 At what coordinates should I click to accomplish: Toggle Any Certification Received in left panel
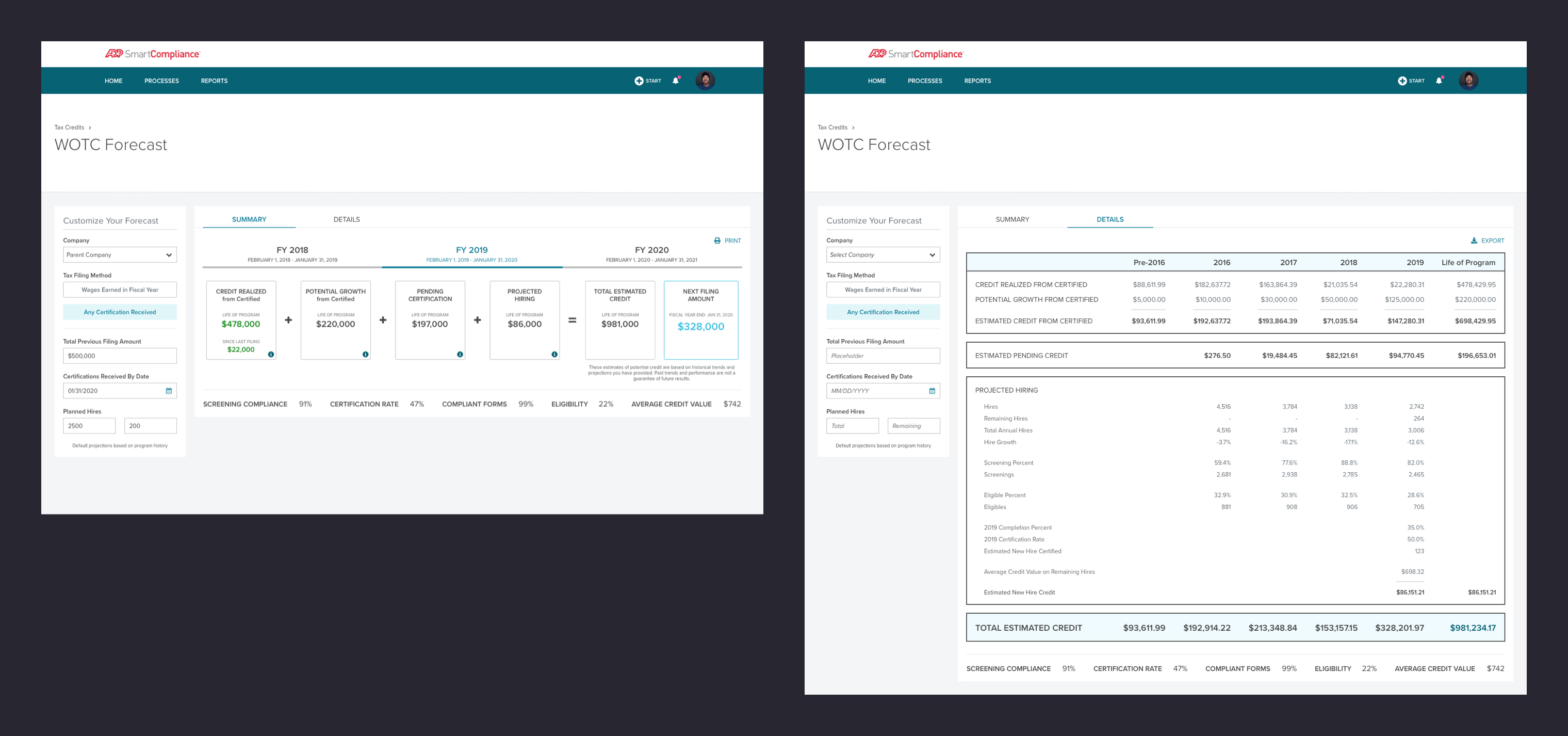[120, 312]
